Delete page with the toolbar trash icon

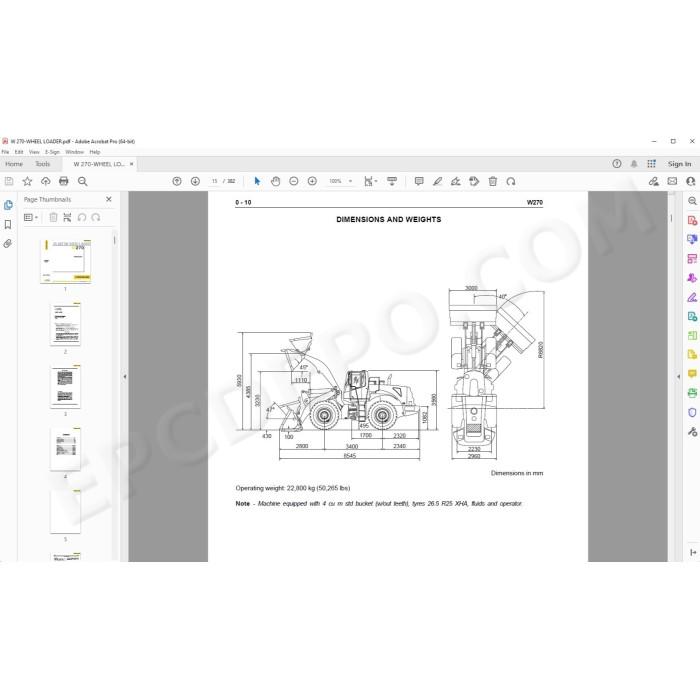(492, 181)
